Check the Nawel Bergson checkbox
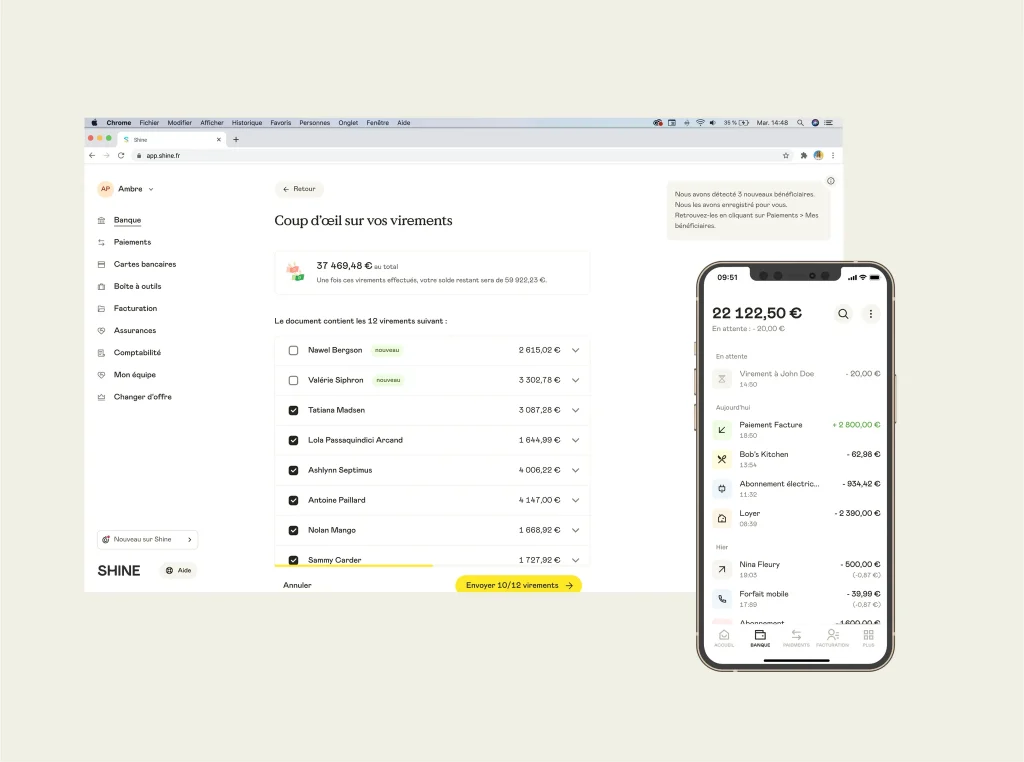Image resolution: width=1024 pixels, height=762 pixels. click(293, 351)
